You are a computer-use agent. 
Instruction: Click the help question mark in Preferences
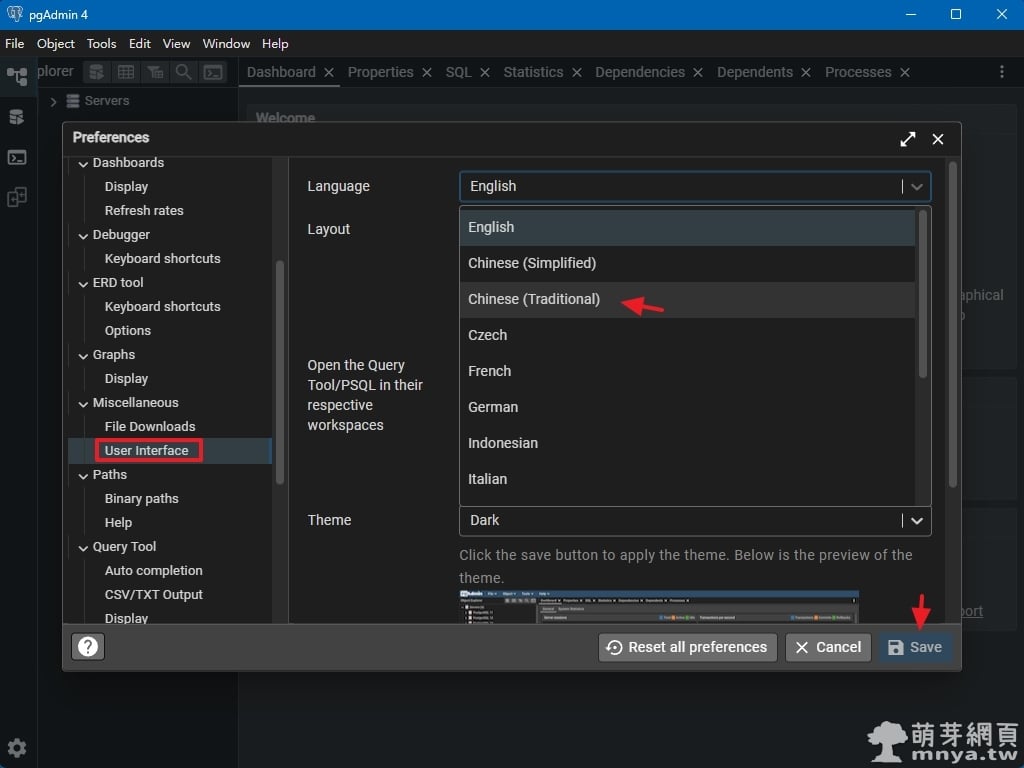click(x=88, y=647)
